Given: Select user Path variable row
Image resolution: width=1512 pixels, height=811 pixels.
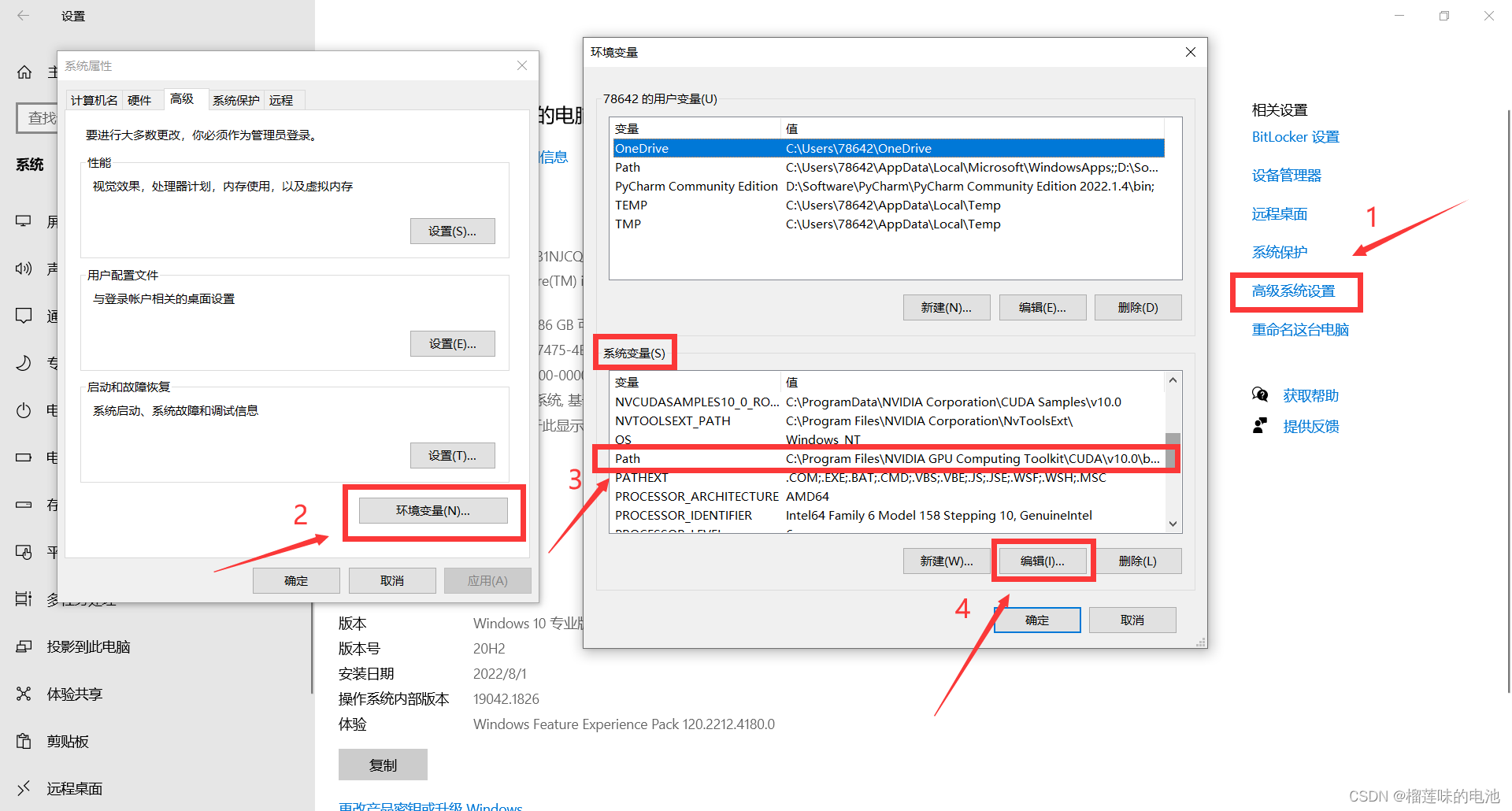Looking at the screenshot, I should coord(888,167).
